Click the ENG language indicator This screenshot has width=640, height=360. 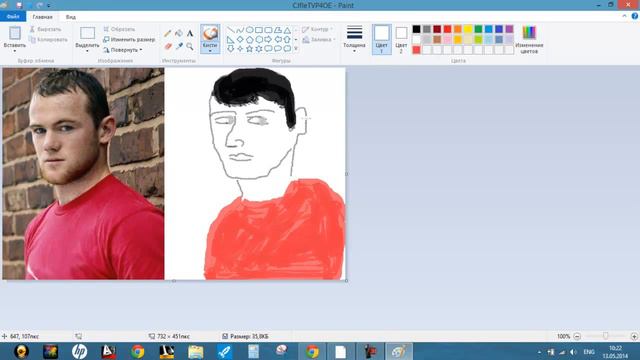click(x=589, y=352)
